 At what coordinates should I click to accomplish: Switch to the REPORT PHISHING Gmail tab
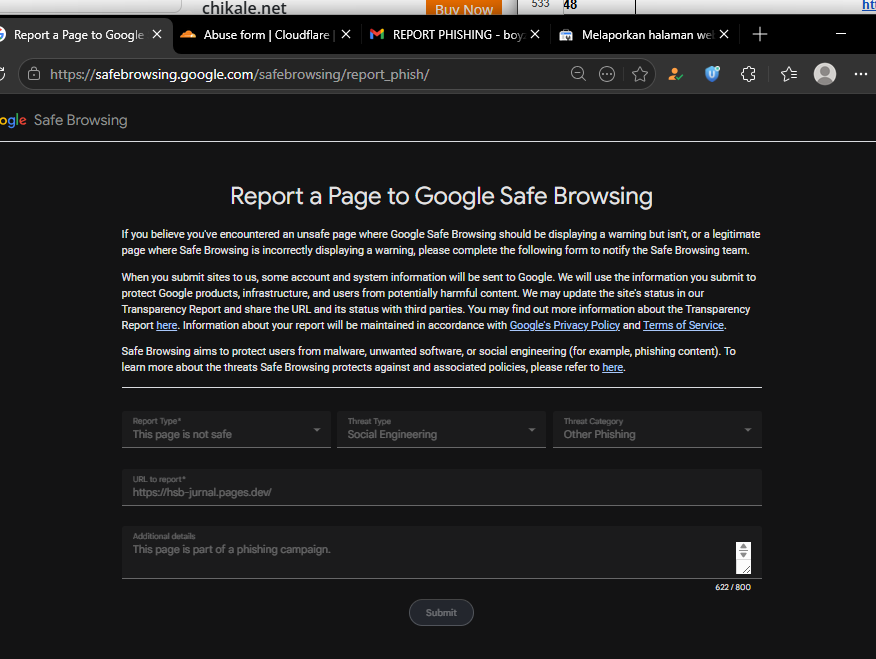[x=455, y=35]
